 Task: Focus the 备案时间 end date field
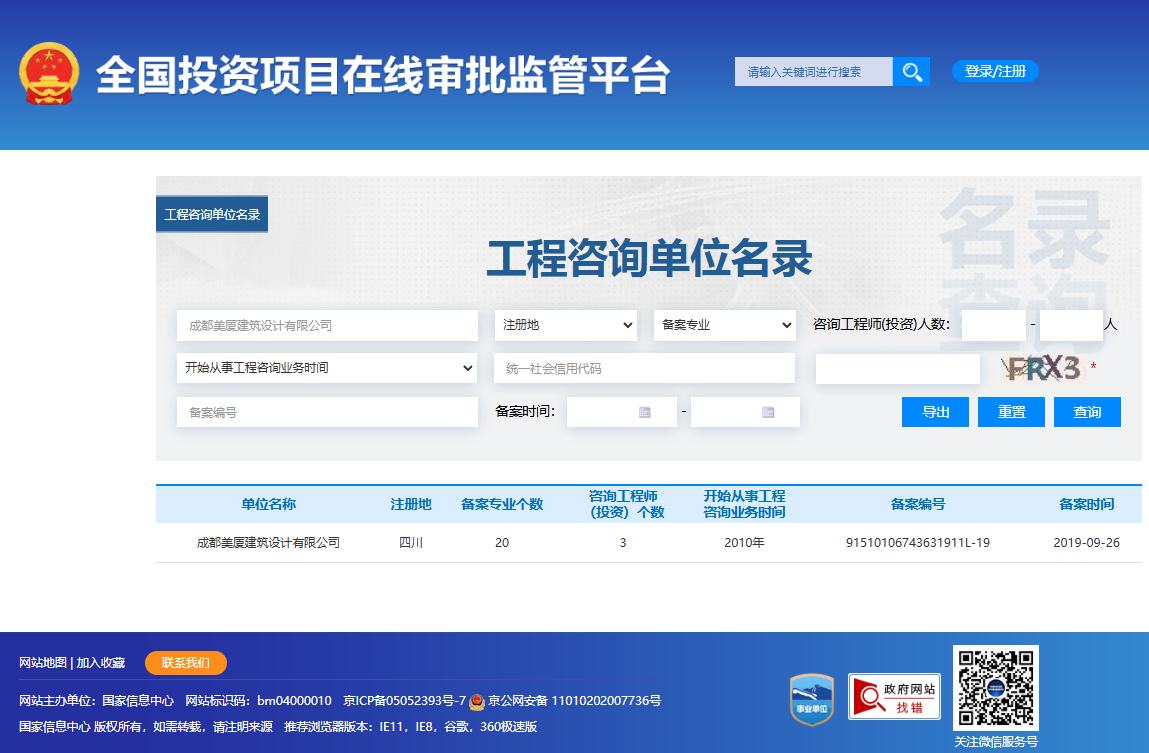[745, 412]
